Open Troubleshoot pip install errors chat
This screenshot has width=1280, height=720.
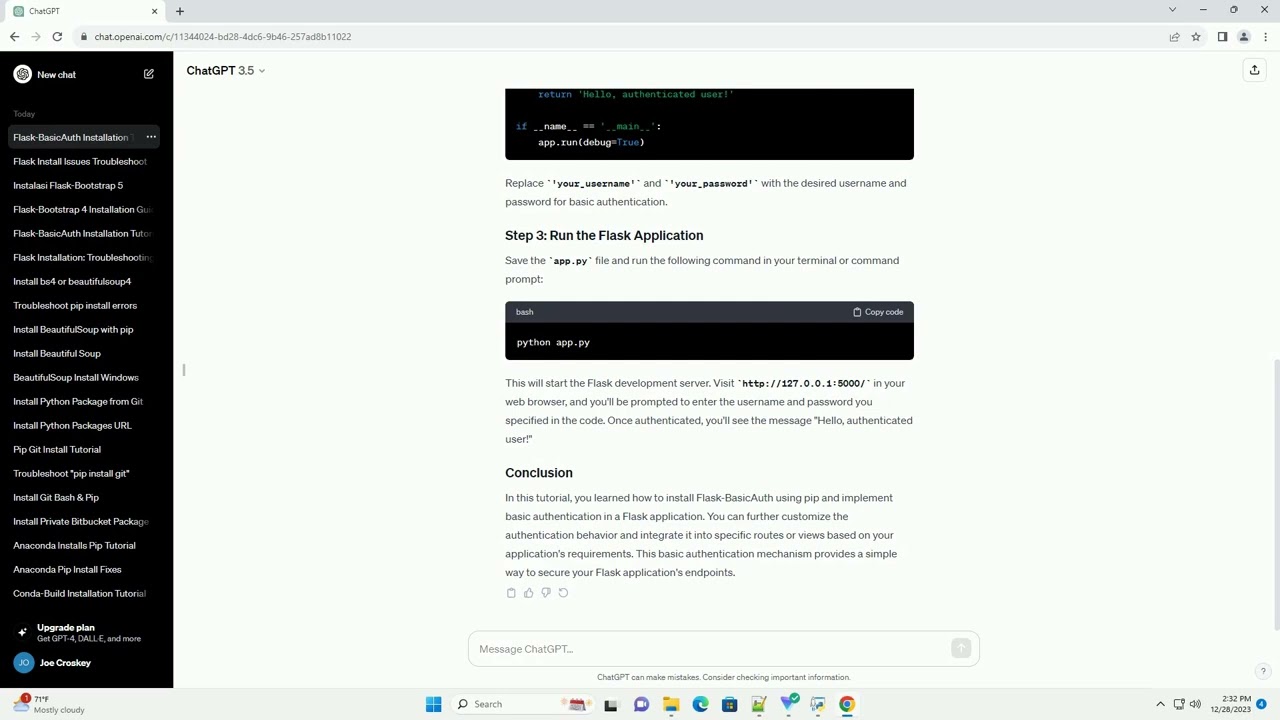75,305
